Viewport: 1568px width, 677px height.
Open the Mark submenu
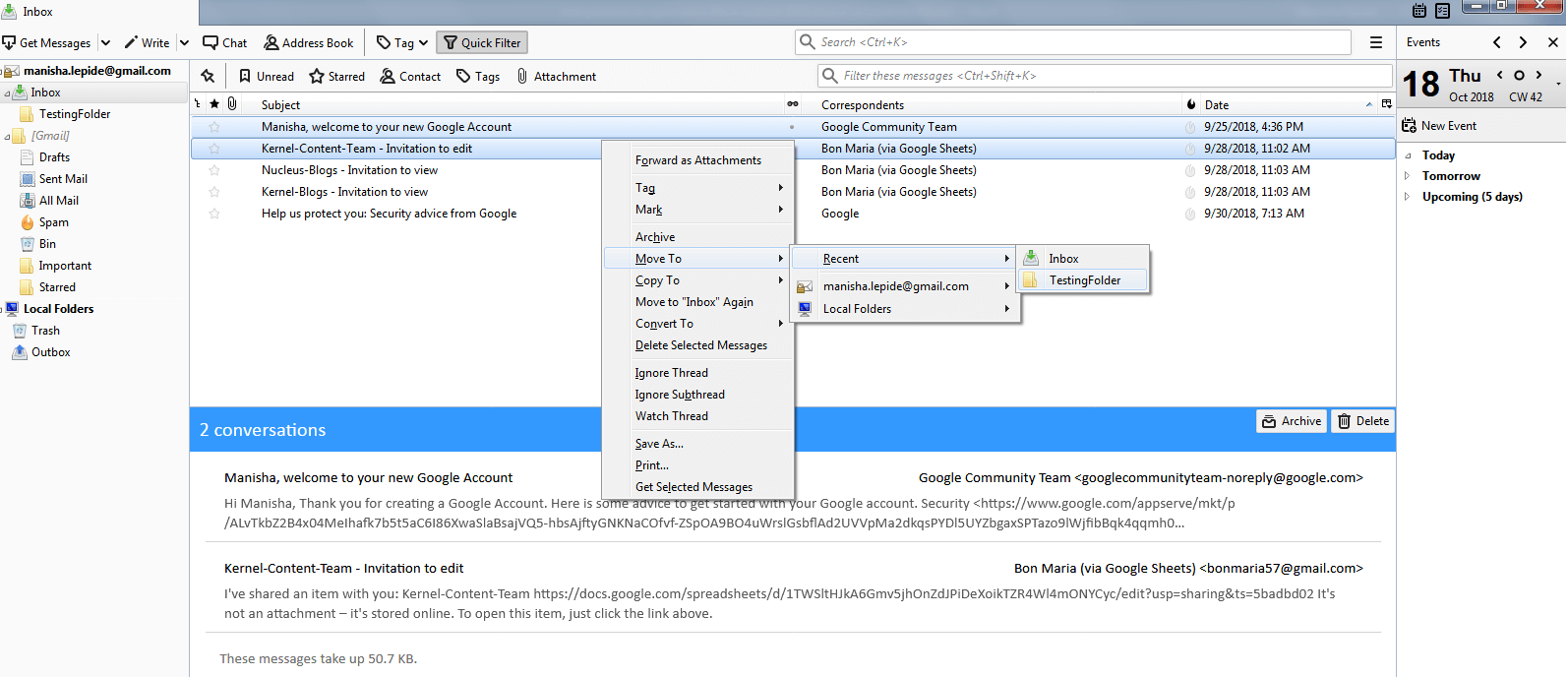(x=698, y=210)
